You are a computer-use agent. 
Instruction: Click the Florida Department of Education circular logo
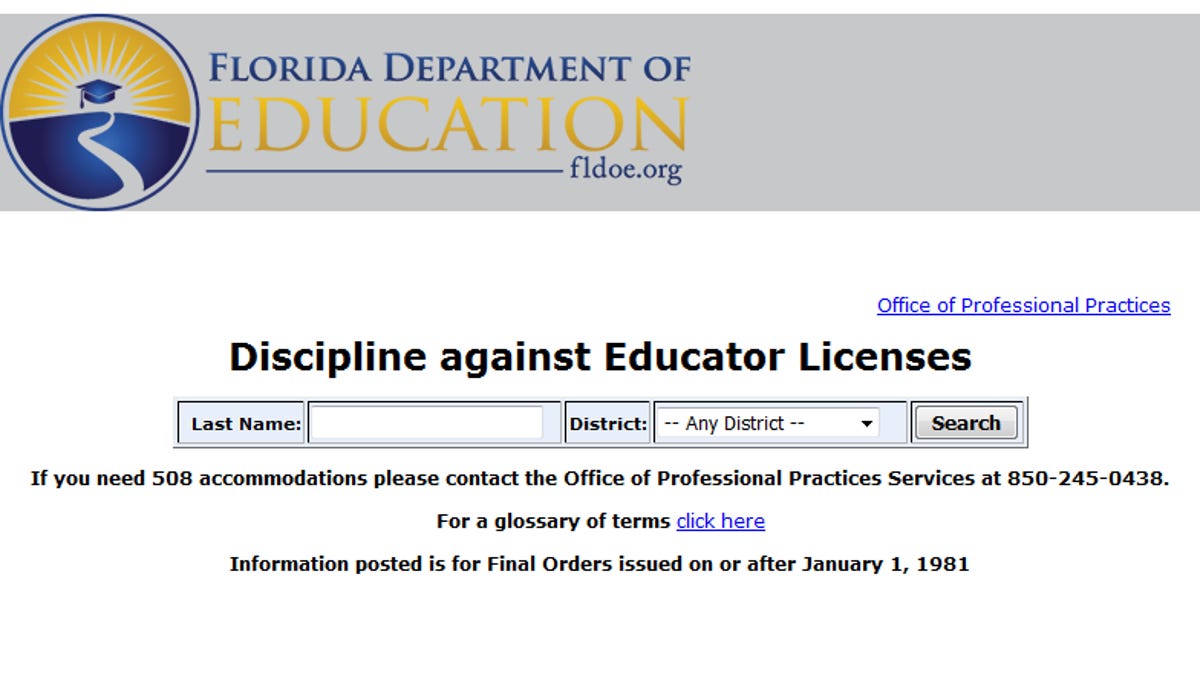pyautogui.click(x=100, y=112)
